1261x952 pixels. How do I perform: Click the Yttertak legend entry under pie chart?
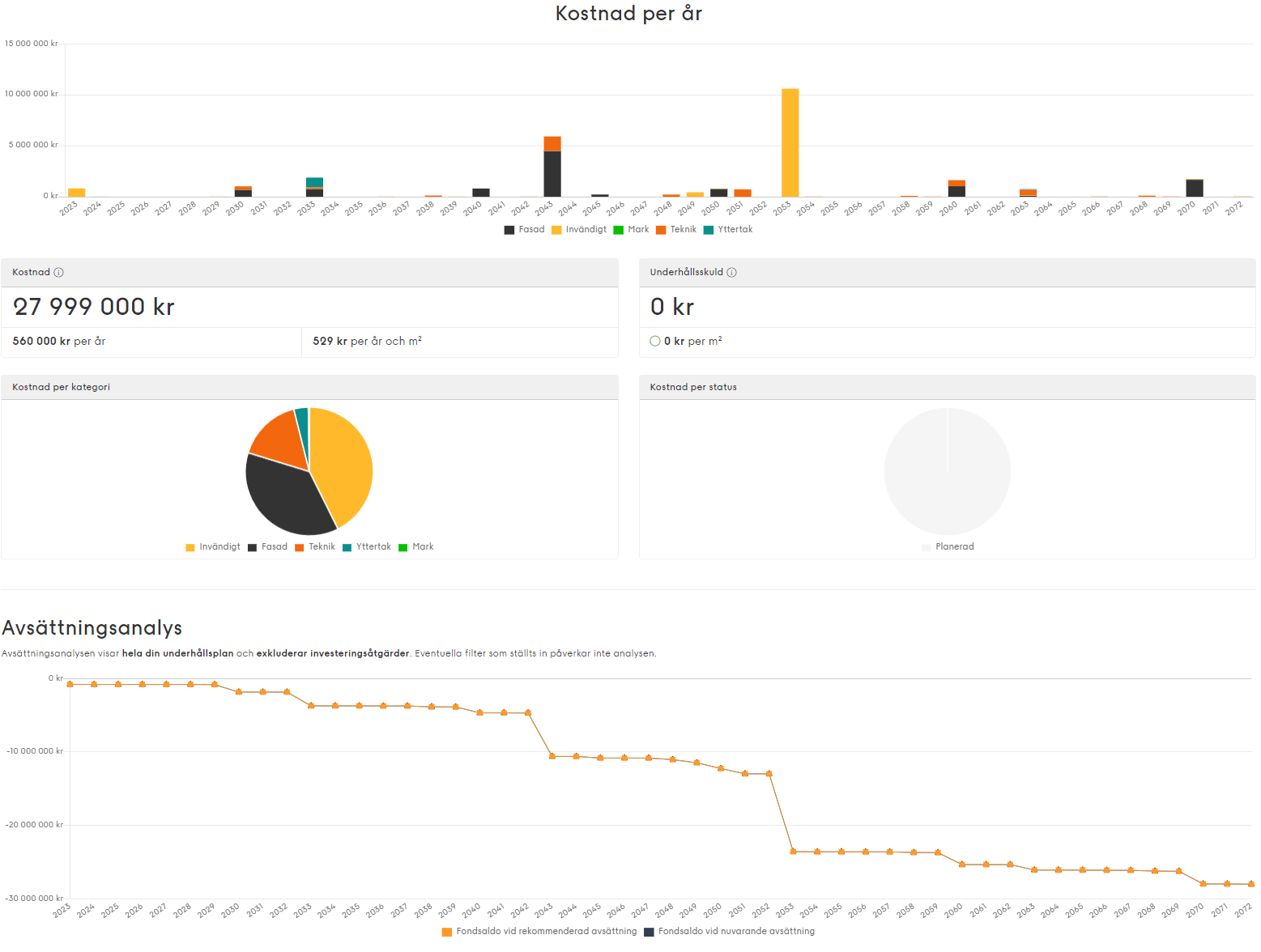[366, 547]
